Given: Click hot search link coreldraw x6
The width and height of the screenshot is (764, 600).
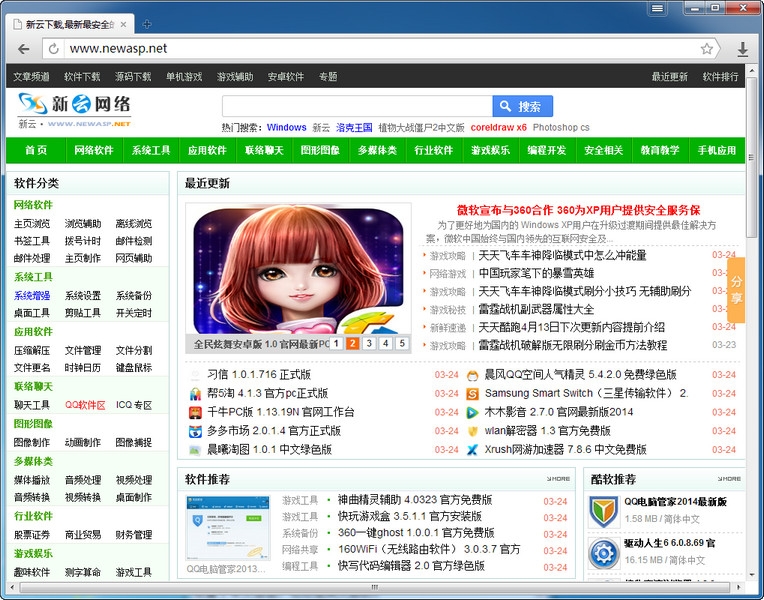Looking at the screenshot, I should 498,128.
